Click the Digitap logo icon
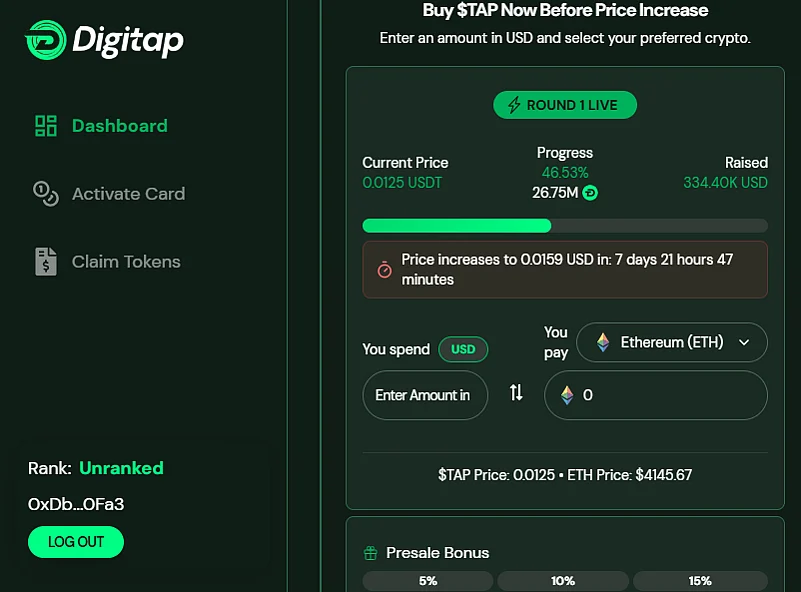The image size is (801, 592). tap(45, 40)
